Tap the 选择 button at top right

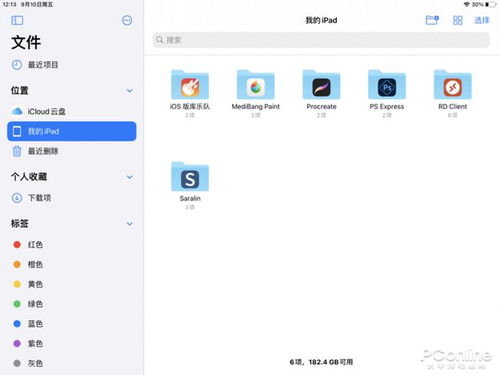tap(482, 20)
